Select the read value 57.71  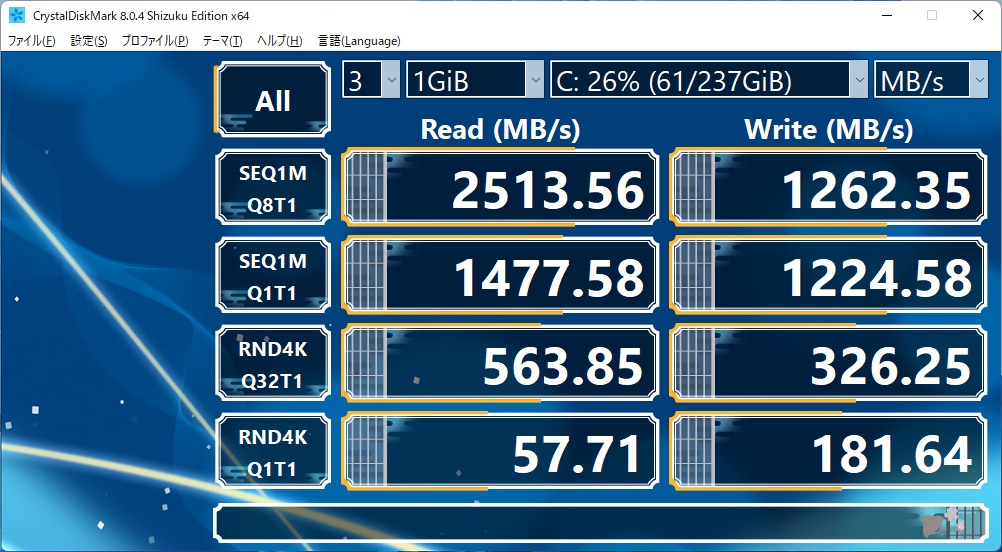(x=500, y=452)
